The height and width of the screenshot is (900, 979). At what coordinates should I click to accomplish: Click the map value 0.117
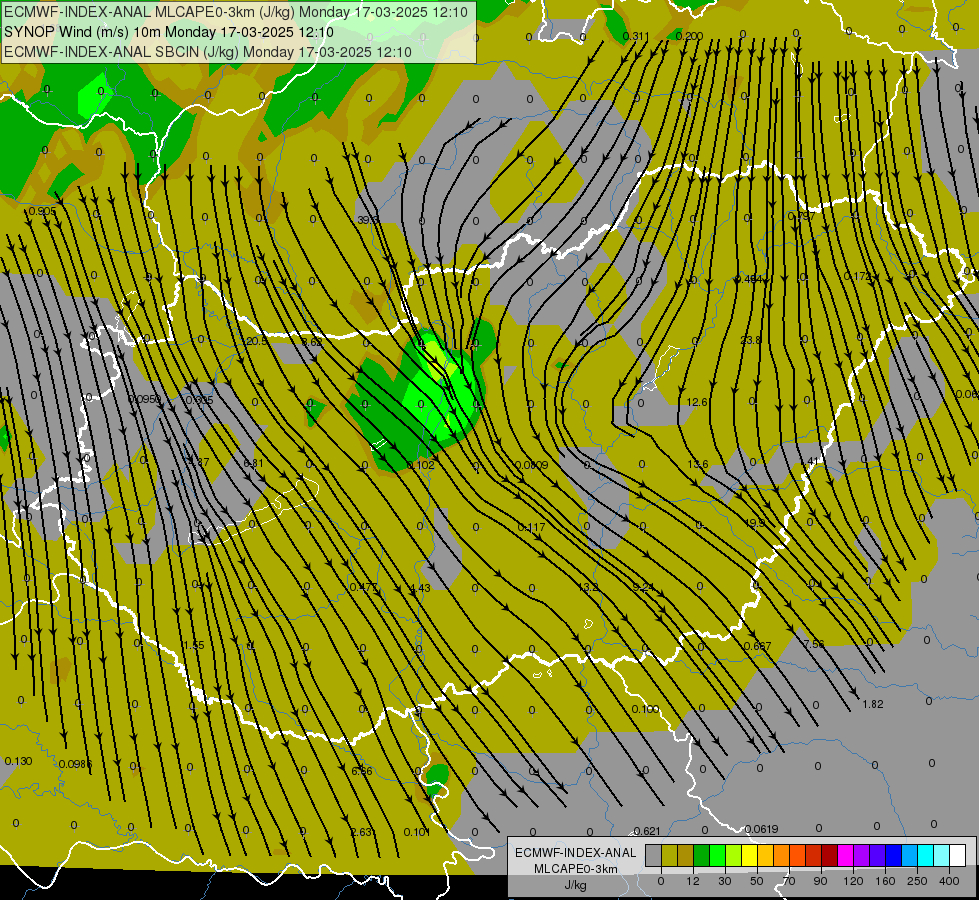[531, 528]
